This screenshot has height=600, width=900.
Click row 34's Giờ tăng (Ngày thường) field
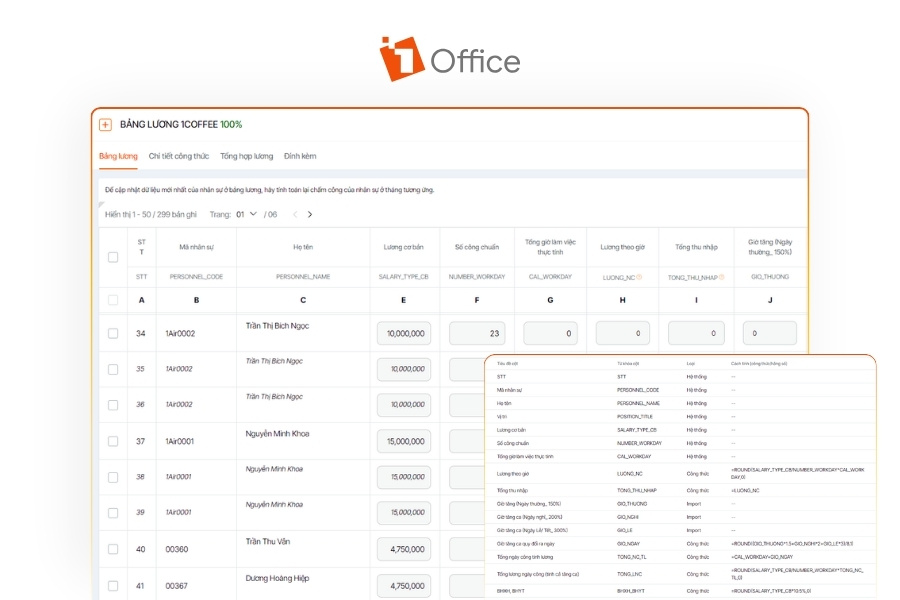point(770,334)
